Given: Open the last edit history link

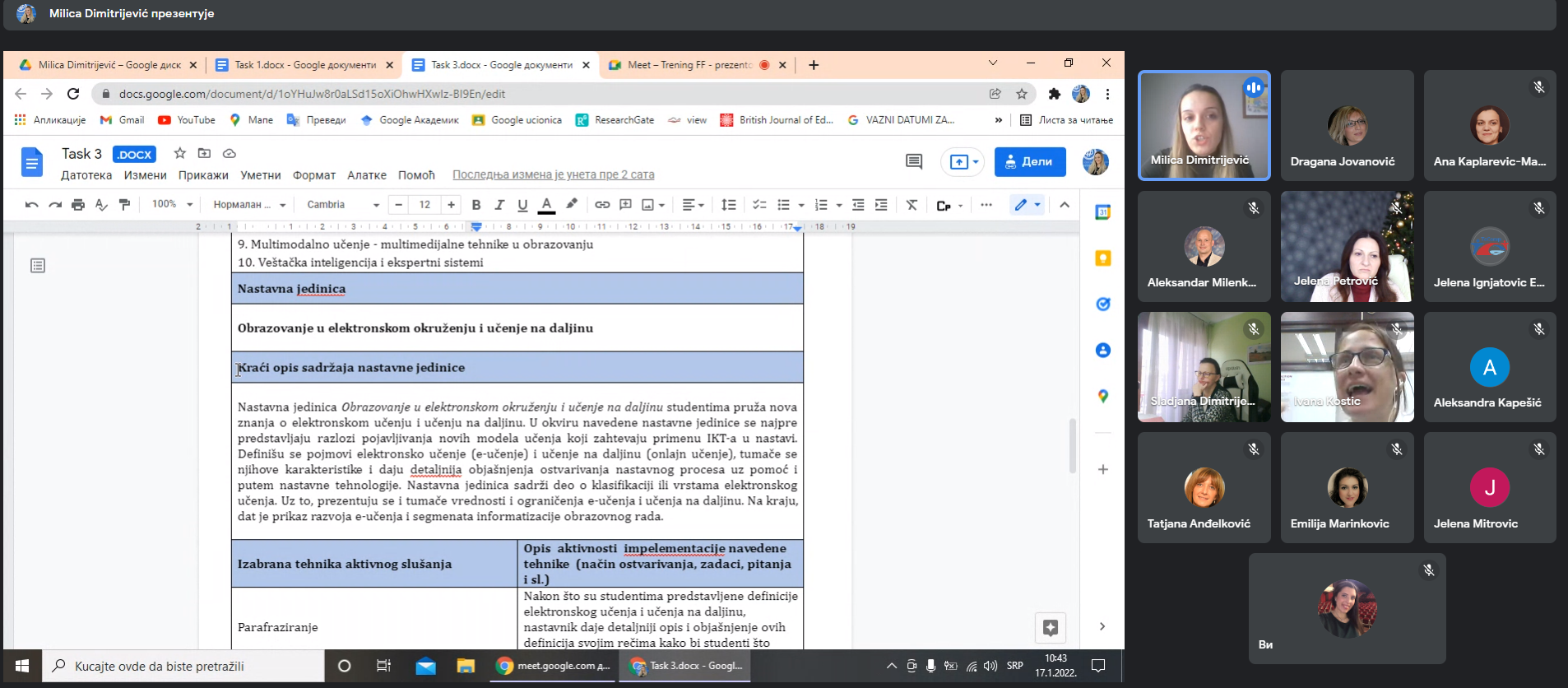Looking at the screenshot, I should 553,175.
